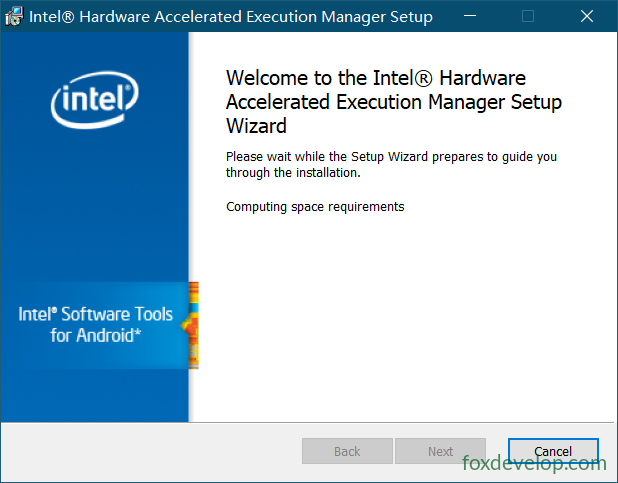Click the registered trademark symbol in heading

point(423,78)
